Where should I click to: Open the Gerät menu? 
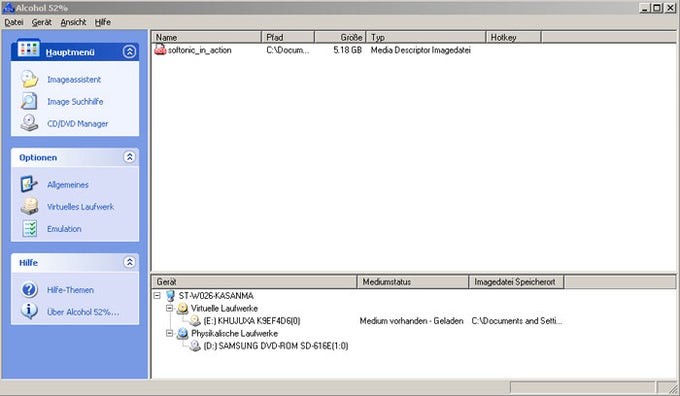(42, 22)
